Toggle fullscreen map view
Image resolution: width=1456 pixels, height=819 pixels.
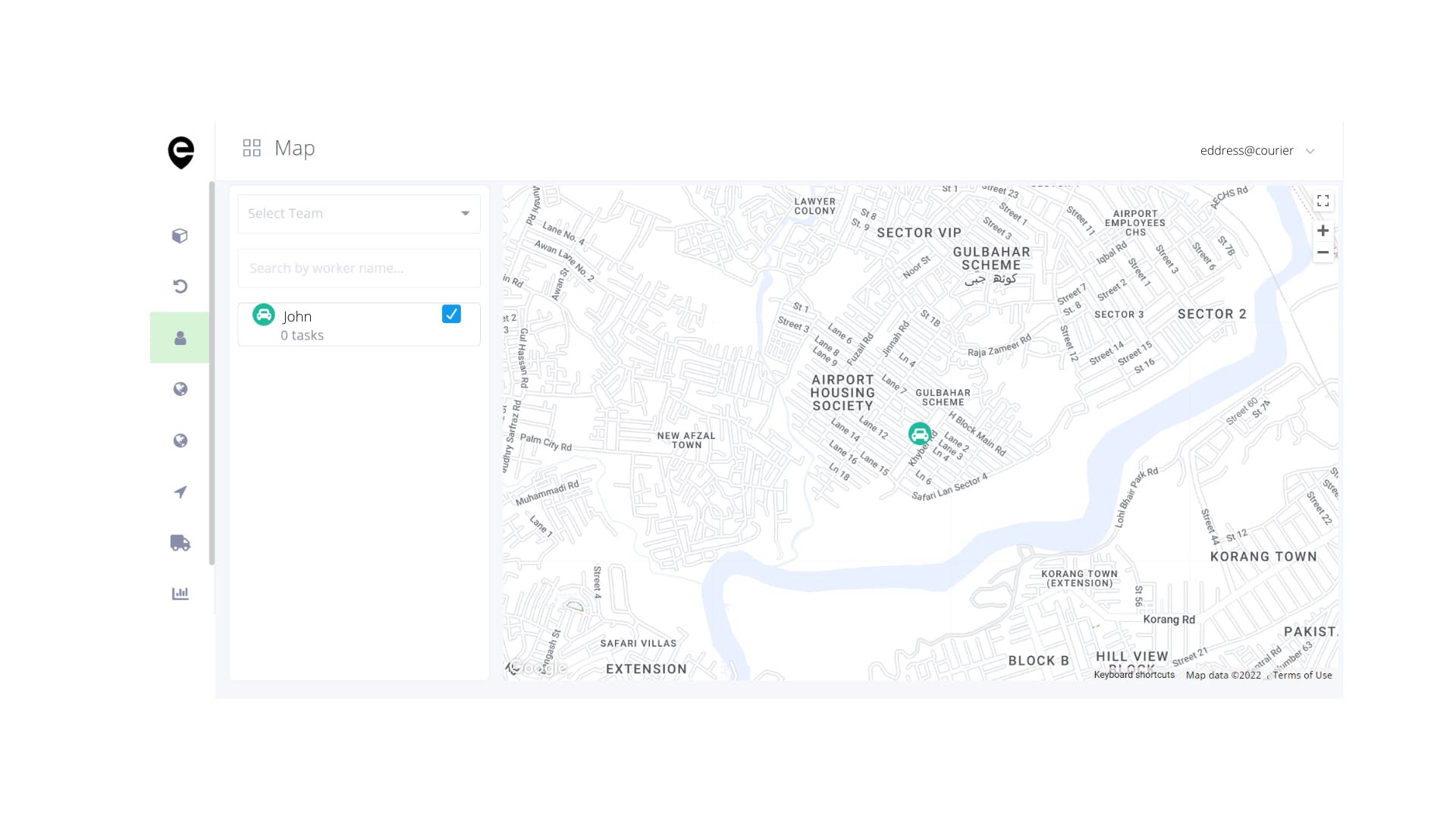tap(1323, 201)
